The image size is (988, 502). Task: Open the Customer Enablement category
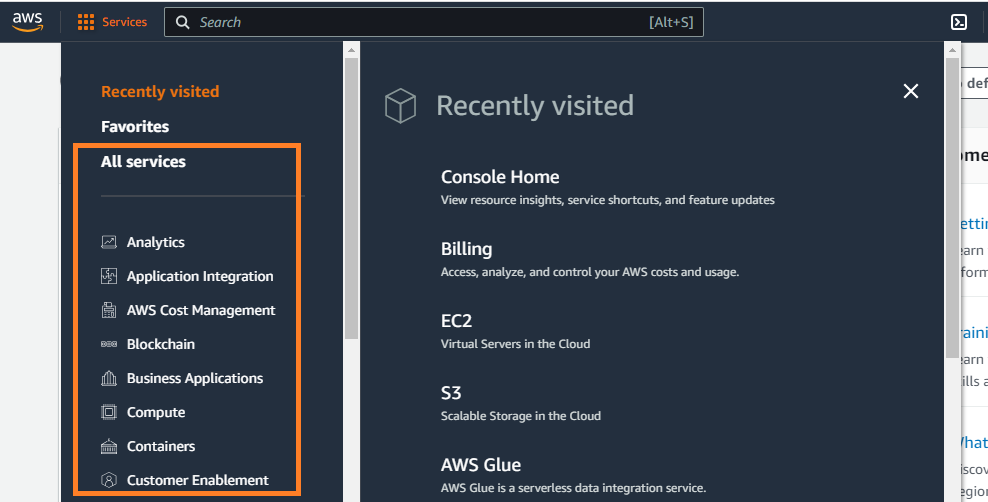tap(197, 480)
